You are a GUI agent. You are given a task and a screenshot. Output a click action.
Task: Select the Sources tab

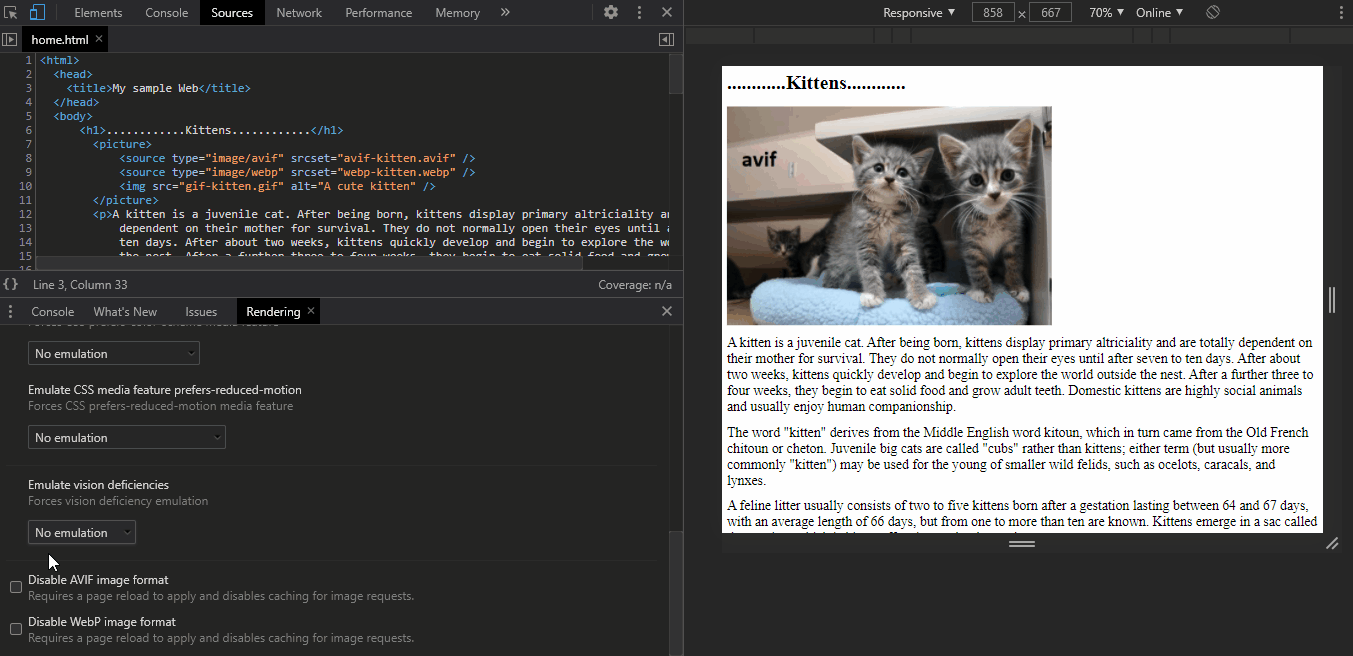pos(232,13)
